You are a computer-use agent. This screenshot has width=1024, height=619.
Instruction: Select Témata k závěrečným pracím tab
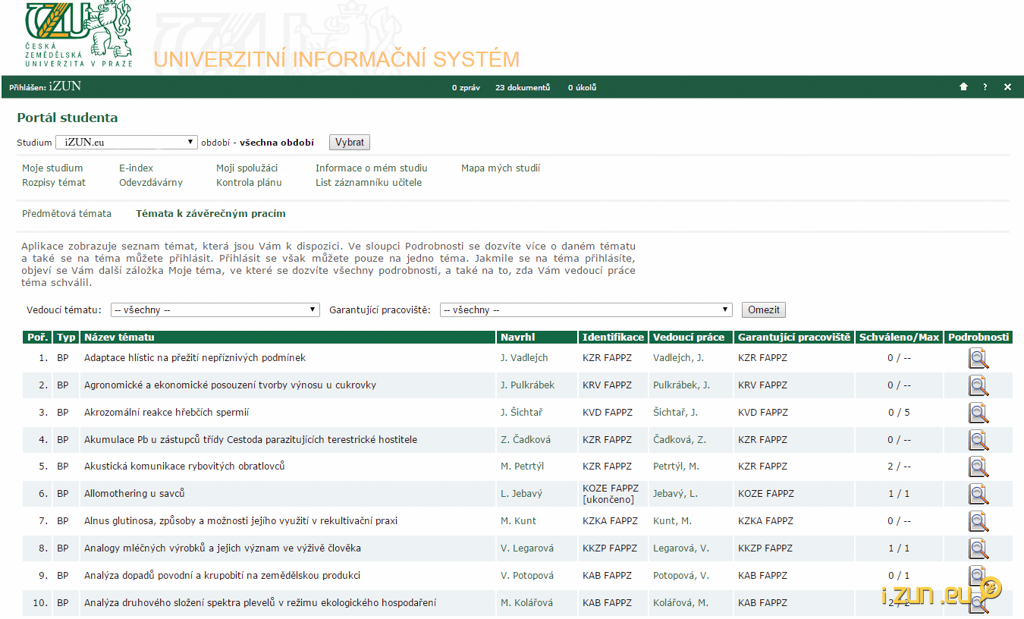point(210,213)
